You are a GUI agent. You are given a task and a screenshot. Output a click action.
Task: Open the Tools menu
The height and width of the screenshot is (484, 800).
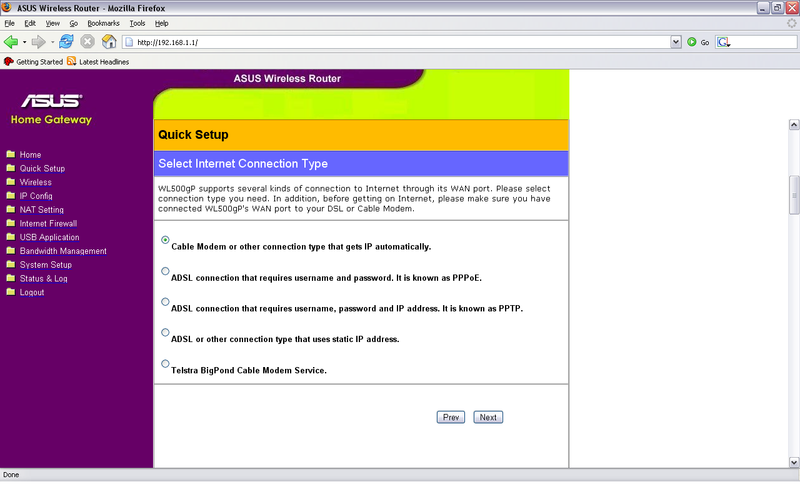point(137,23)
